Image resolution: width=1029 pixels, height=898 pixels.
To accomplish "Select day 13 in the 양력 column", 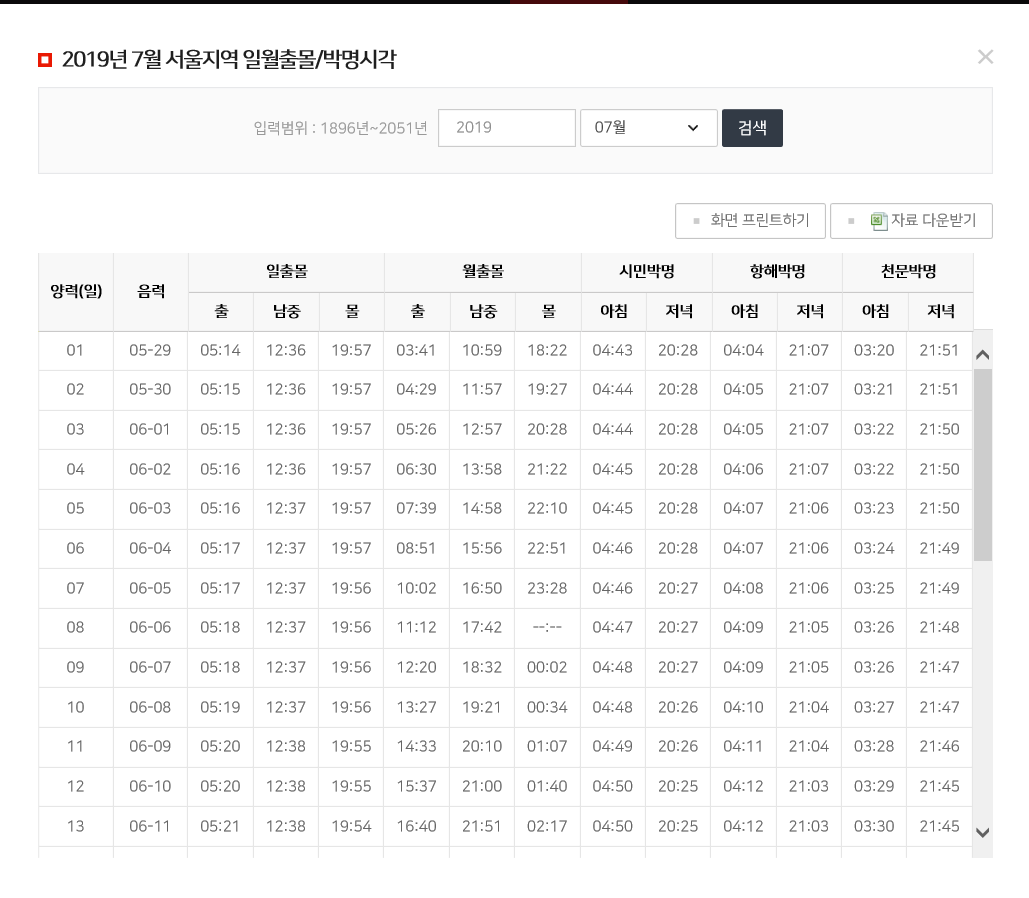I will [76, 826].
